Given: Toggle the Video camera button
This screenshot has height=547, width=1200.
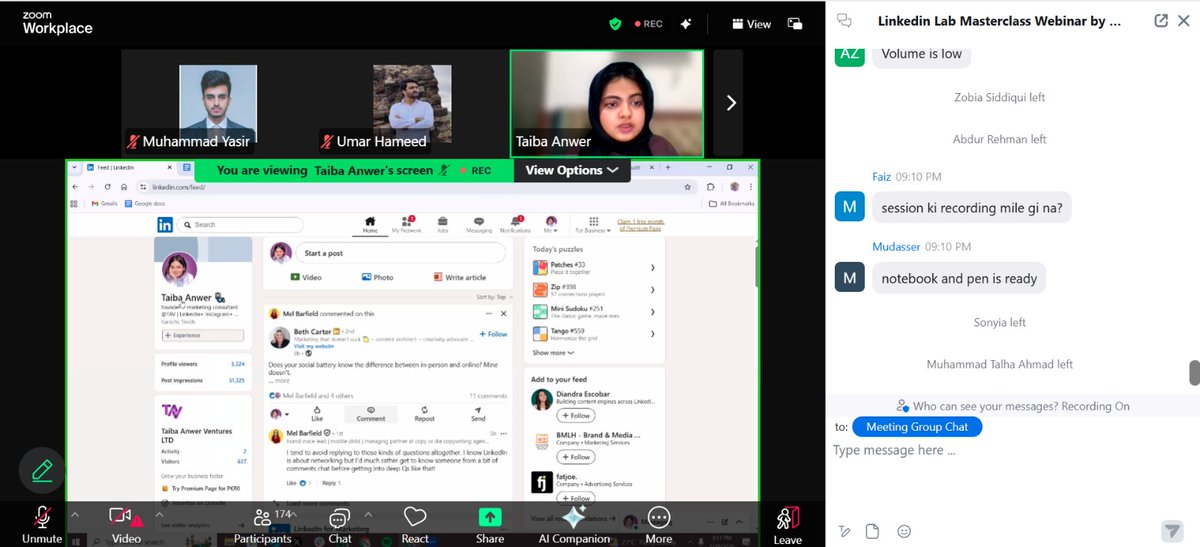Looking at the screenshot, I should pos(125,523).
